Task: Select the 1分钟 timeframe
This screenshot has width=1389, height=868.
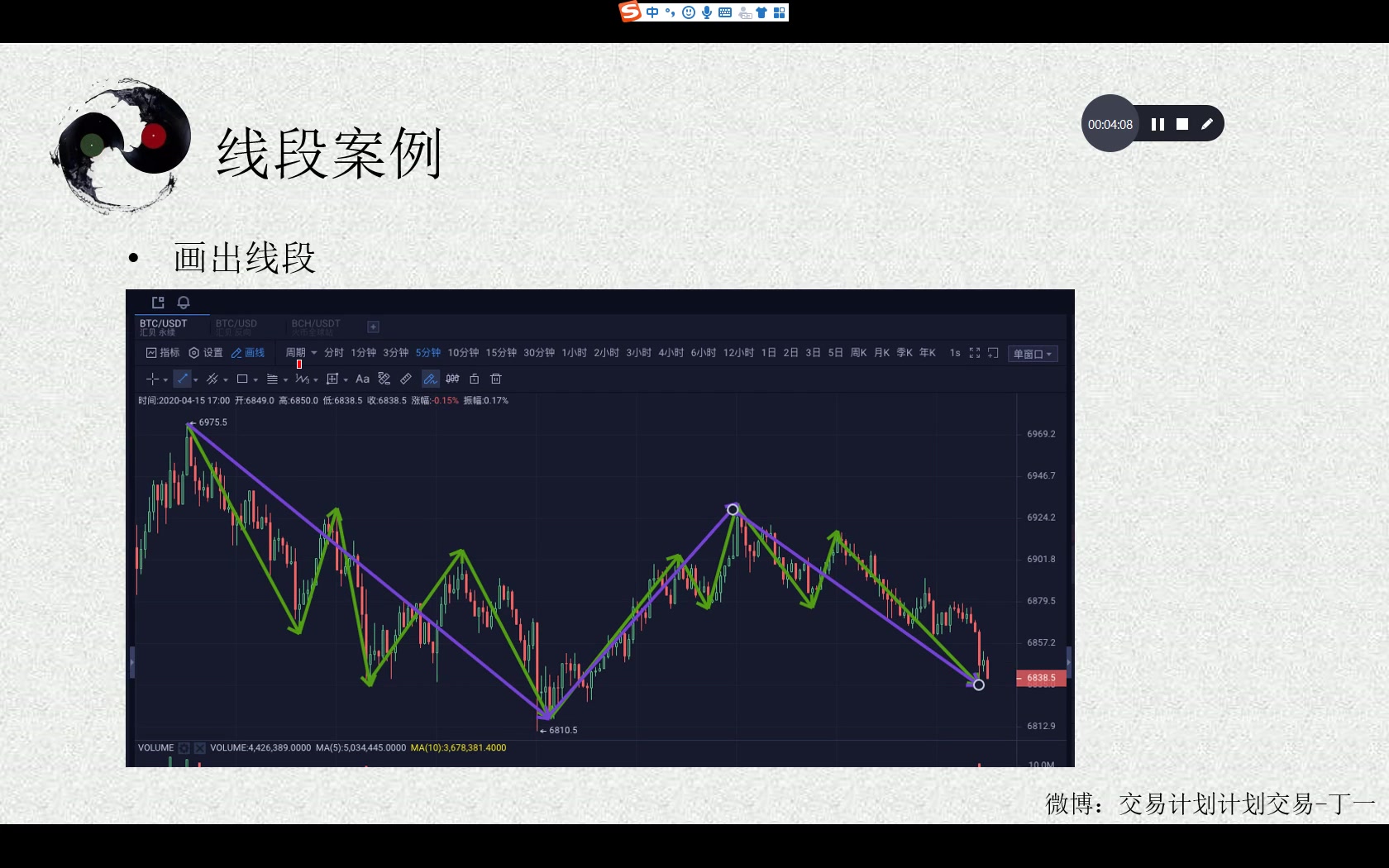Action: click(x=363, y=353)
